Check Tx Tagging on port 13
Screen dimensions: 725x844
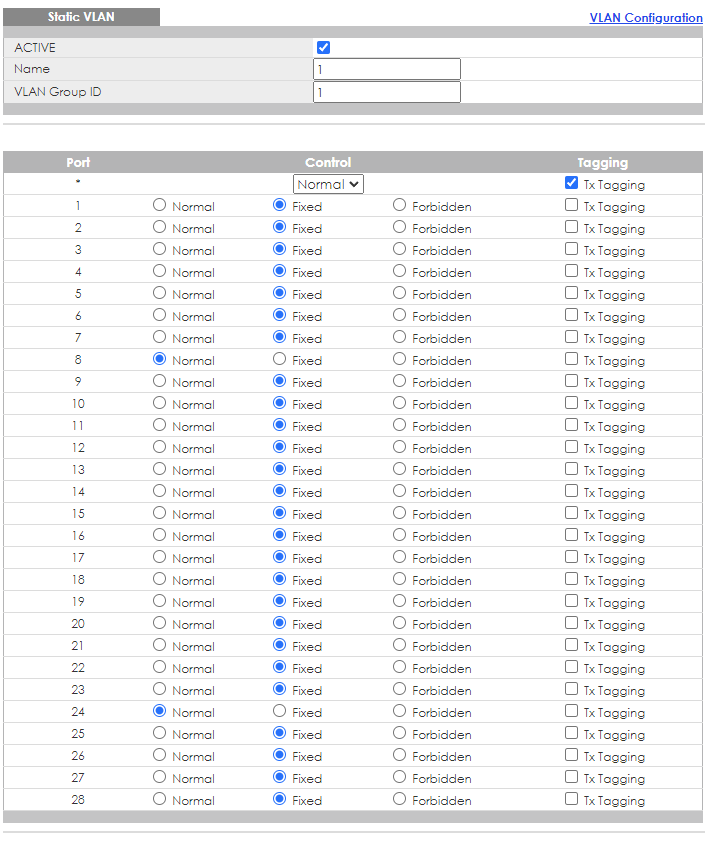point(572,469)
